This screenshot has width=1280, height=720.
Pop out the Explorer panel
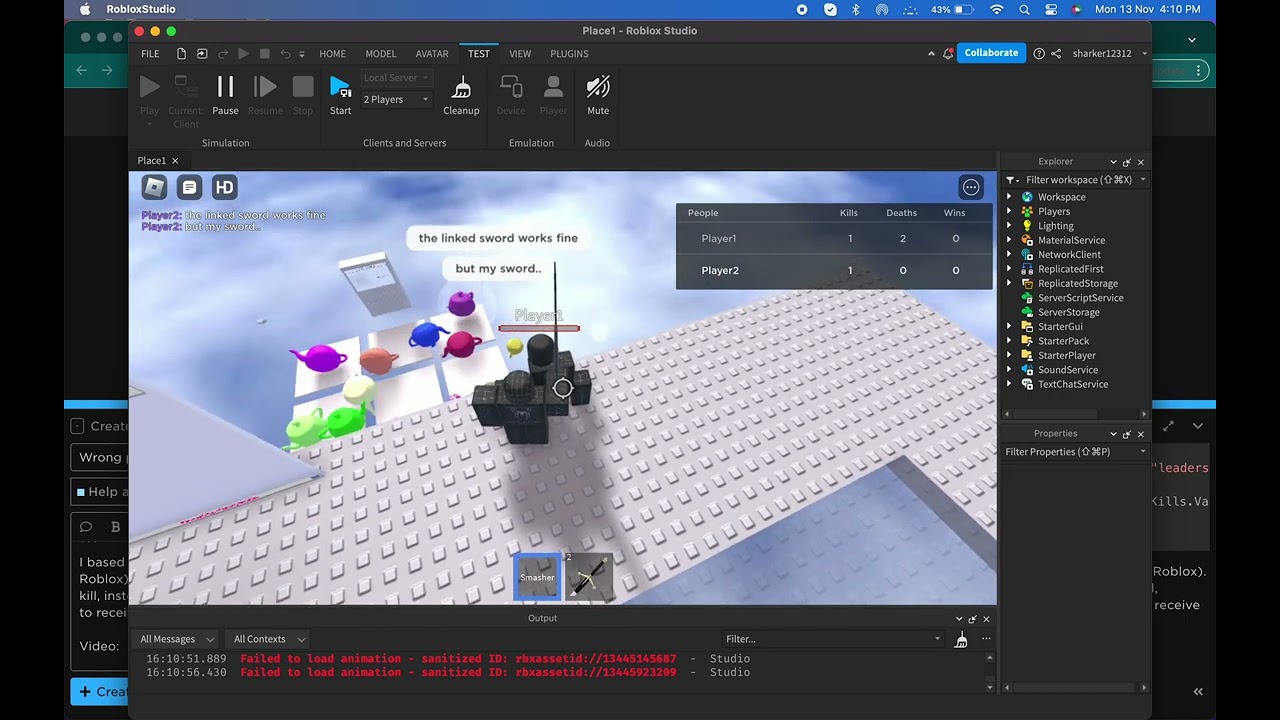[1127, 162]
